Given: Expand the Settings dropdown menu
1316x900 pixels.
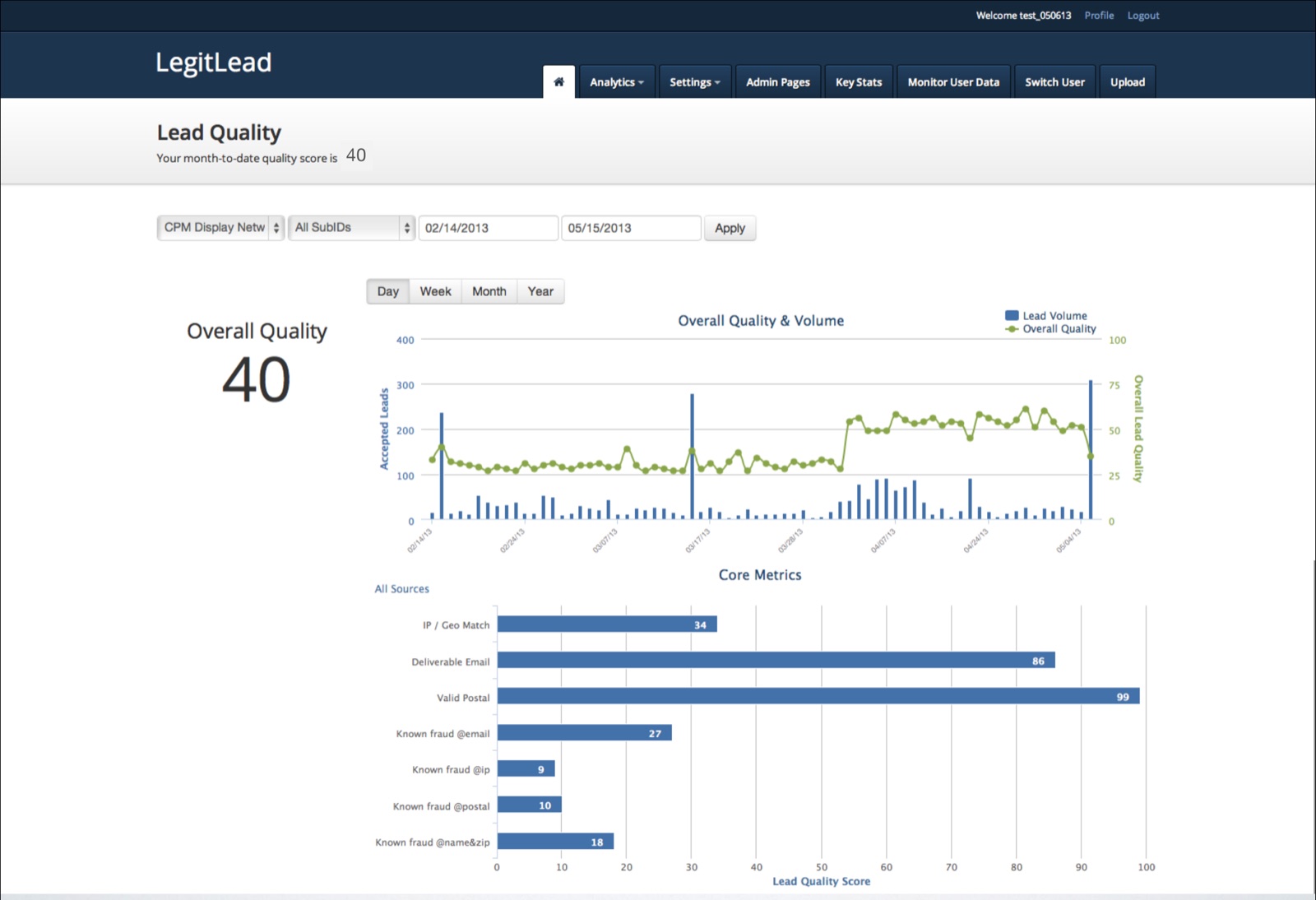Looking at the screenshot, I should (x=694, y=81).
